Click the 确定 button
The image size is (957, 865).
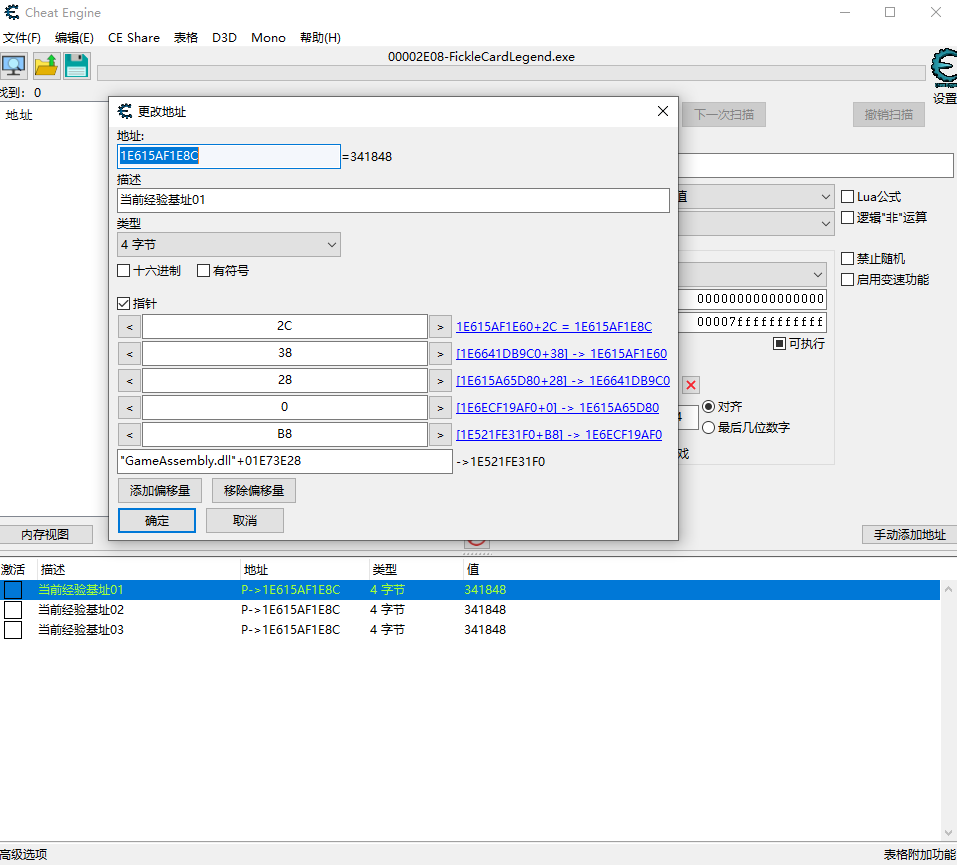coord(157,521)
